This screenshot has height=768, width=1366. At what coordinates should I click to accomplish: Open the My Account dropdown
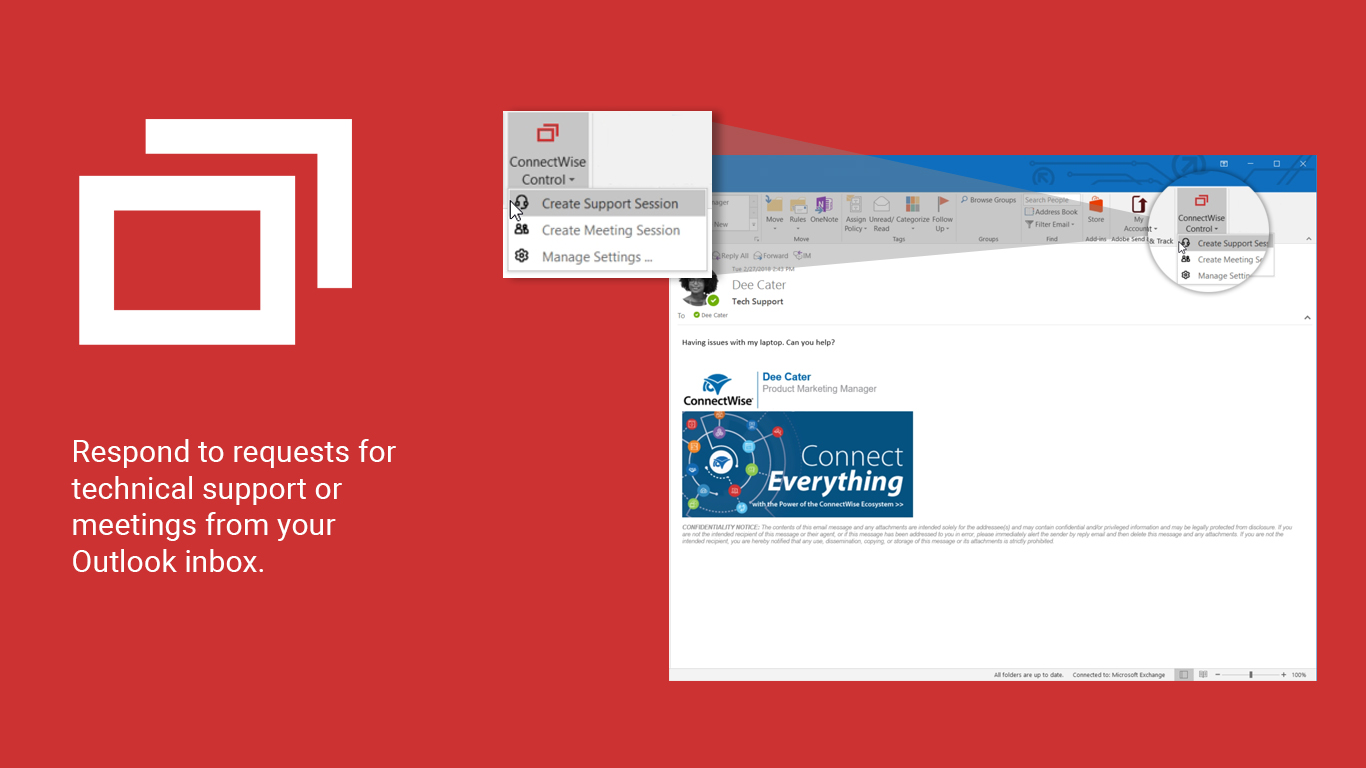(1139, 214)
